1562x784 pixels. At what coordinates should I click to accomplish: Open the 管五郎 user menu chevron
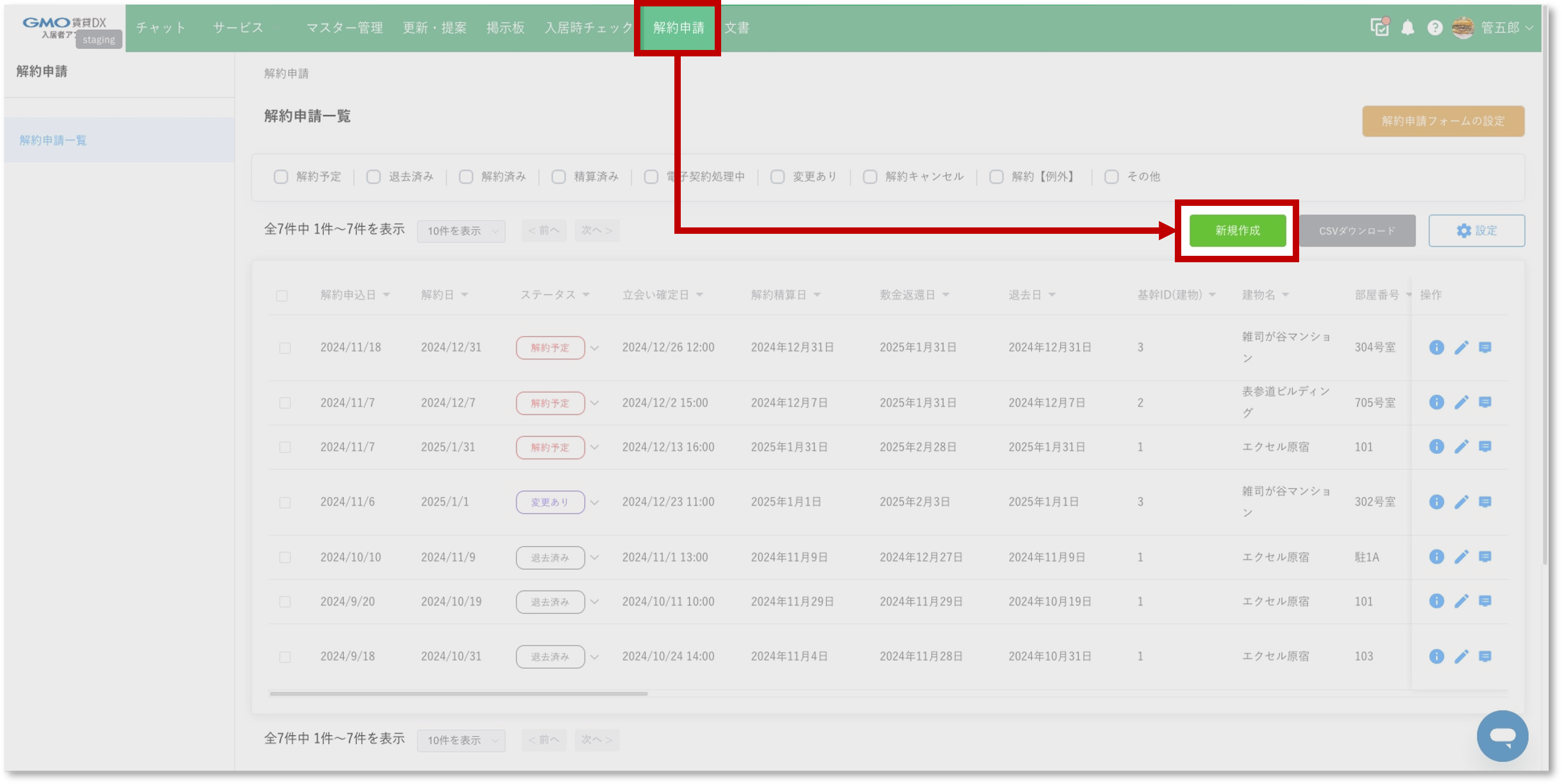(x=1529, y=28)
